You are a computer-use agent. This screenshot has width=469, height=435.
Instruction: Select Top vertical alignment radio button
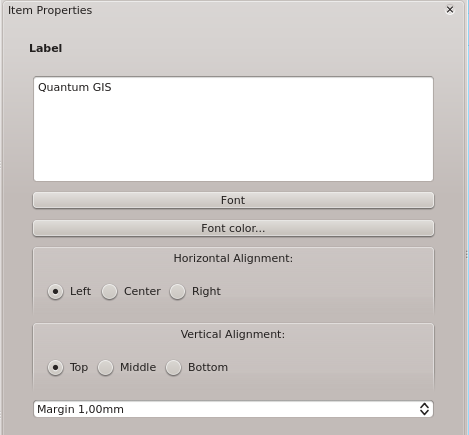tap(55, 368)
